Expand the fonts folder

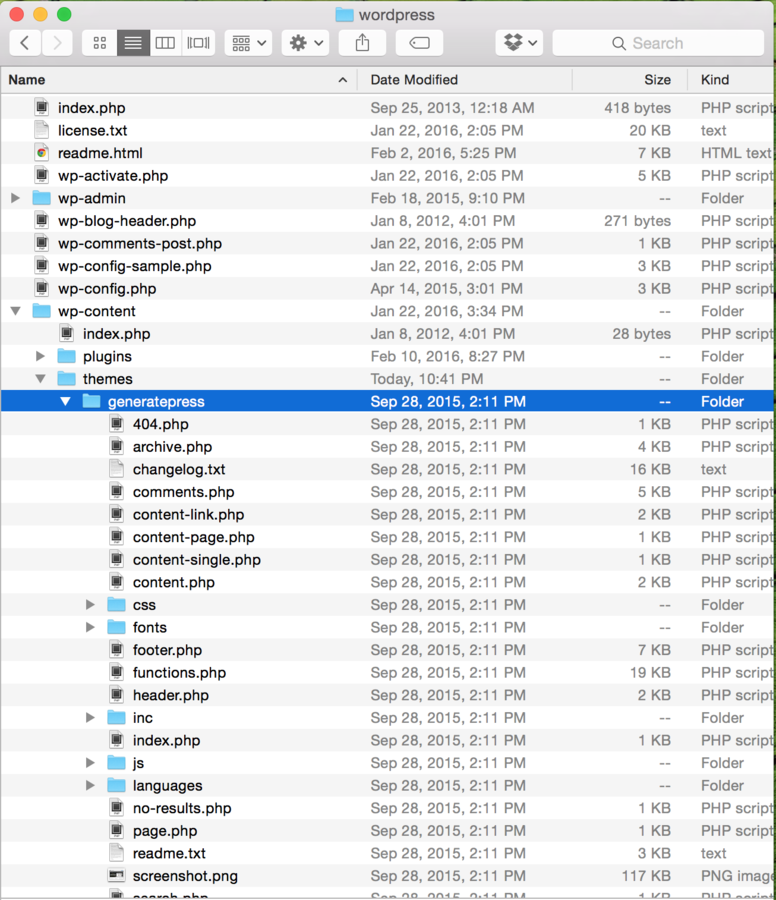(x=90, y=627)
